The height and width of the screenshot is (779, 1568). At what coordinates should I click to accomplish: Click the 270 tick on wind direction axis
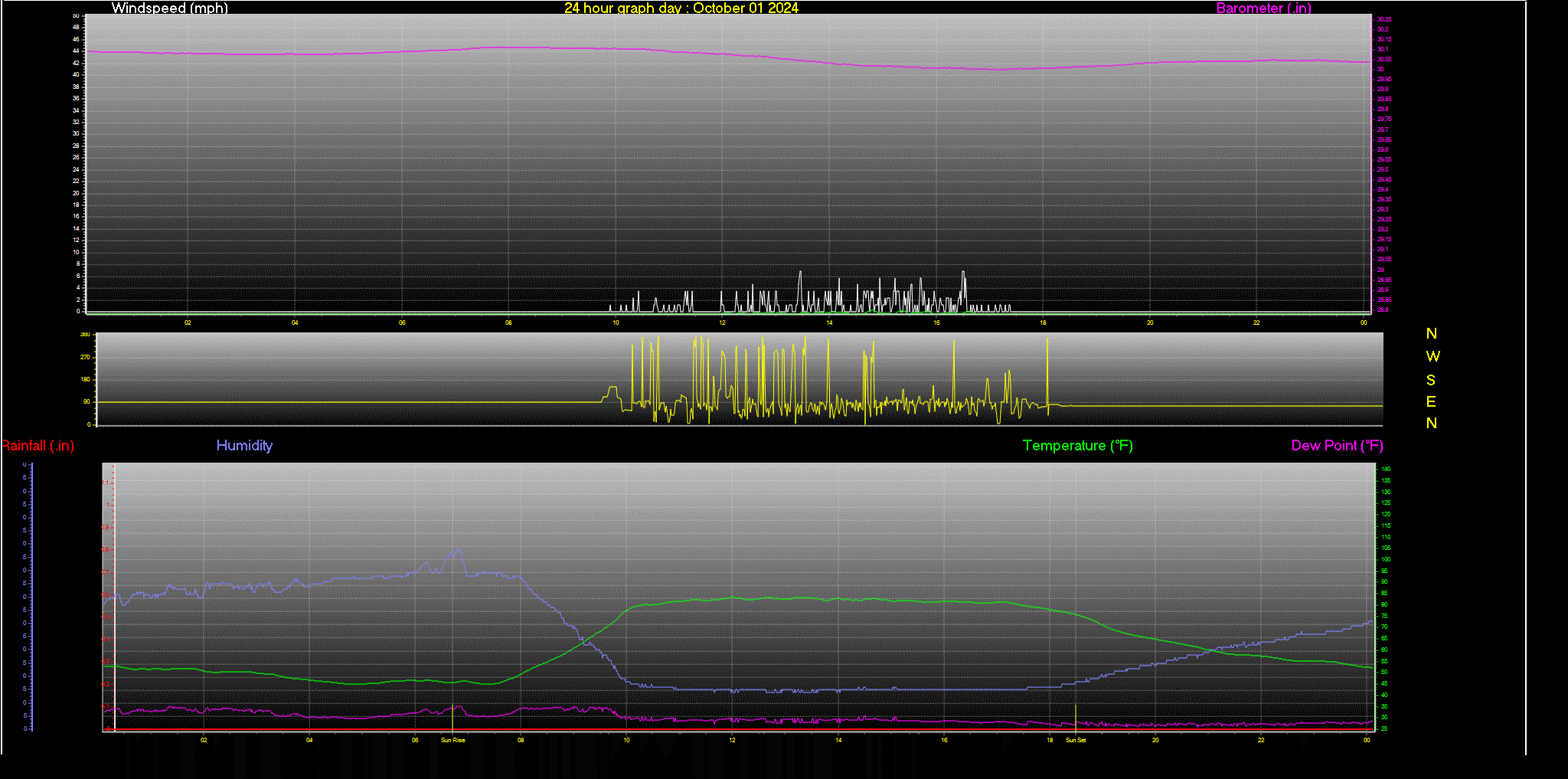(x=85, y=357)
